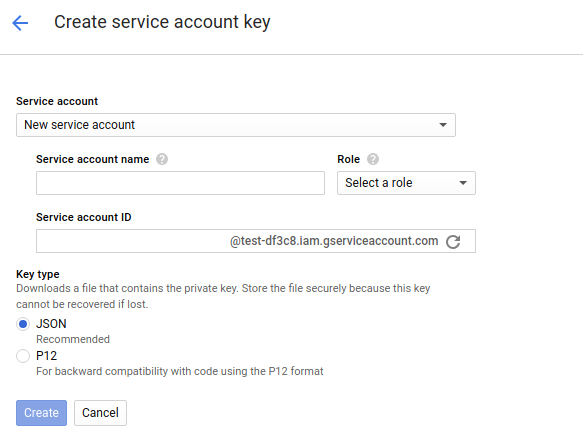Click the @test-df3c8.iam.gserviceaccount.com suffix
Viewport: 583px width, 438px height.
tap(334, 241)
